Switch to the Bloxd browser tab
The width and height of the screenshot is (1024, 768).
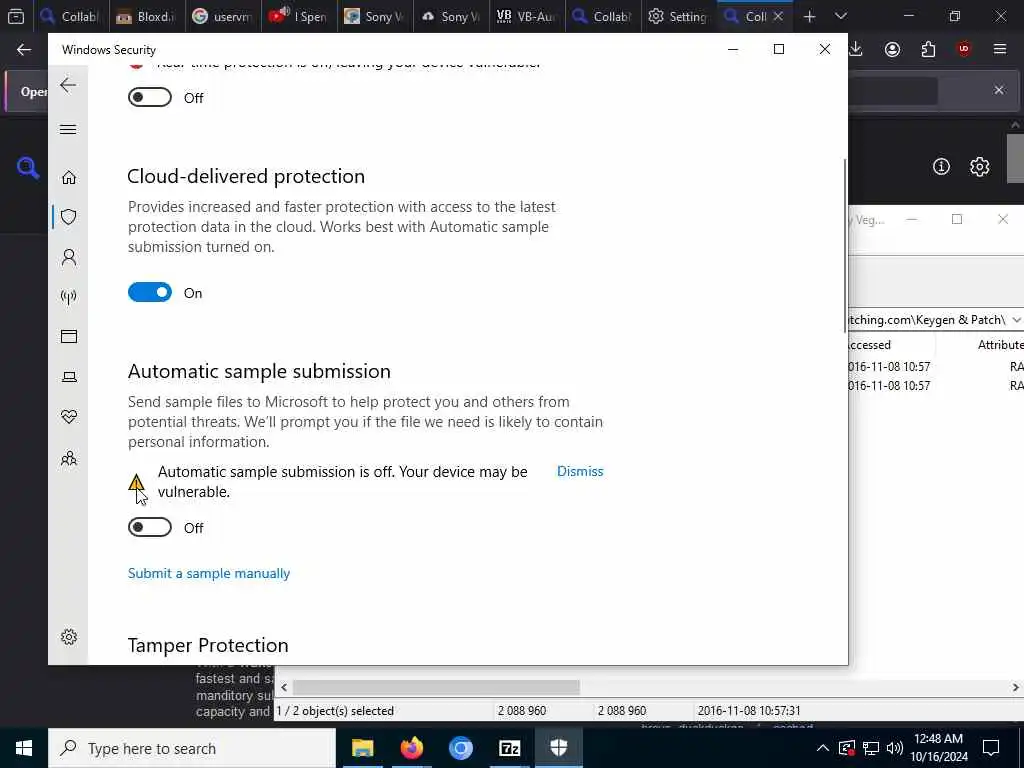(146, 16)
